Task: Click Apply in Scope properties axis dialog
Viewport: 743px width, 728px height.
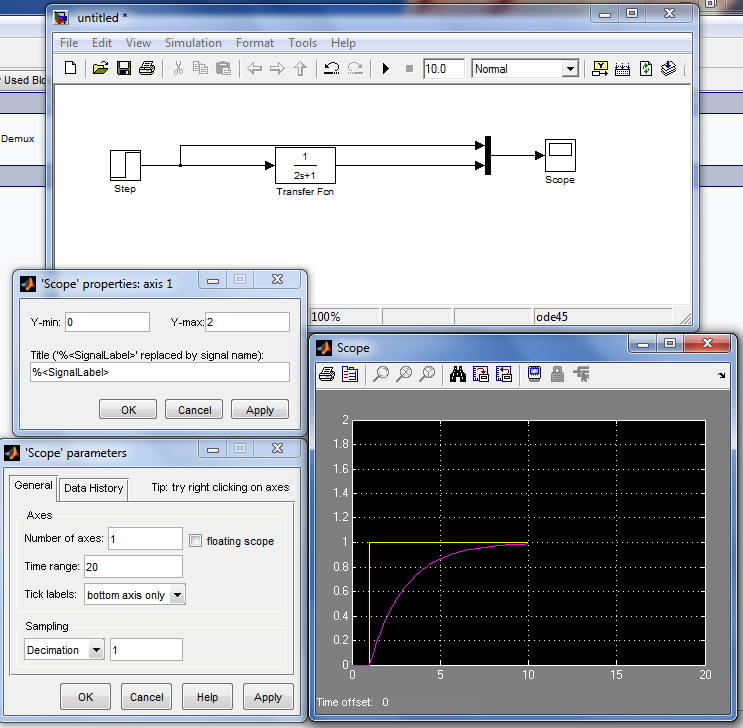Action: 260,410
